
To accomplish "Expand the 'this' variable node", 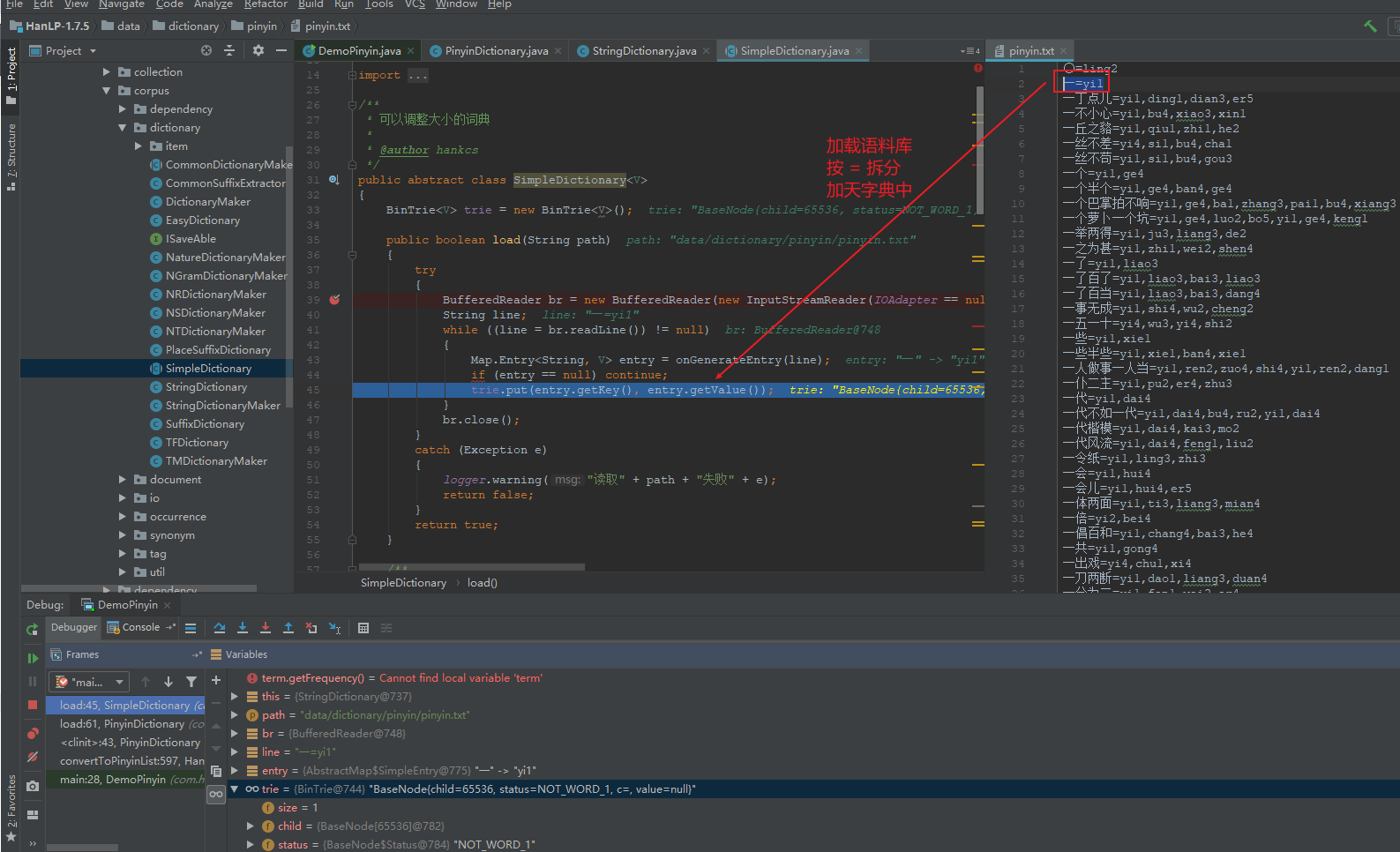I will click(x=235, y=697).
